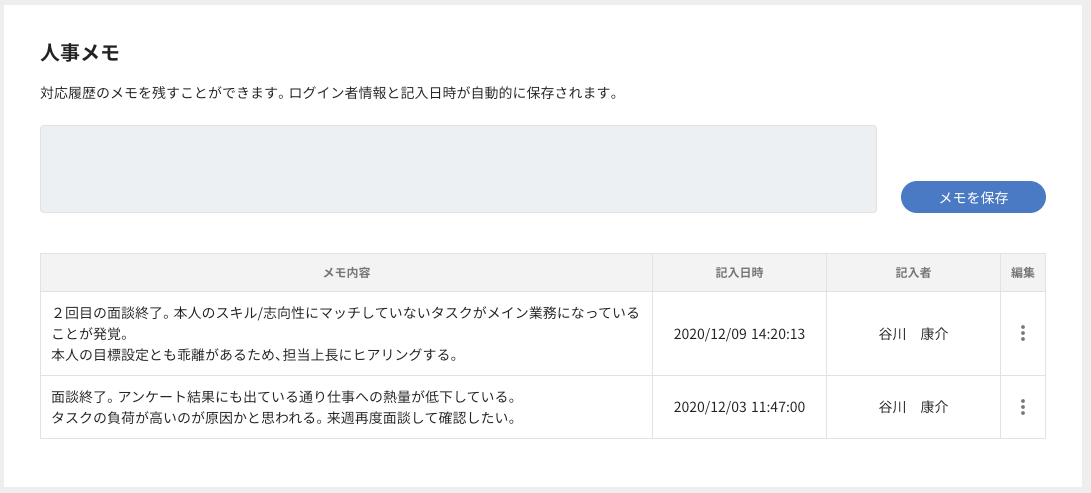1091x493 pixels.
Task: Click the 編集 column header
Action: [1022, 272]
